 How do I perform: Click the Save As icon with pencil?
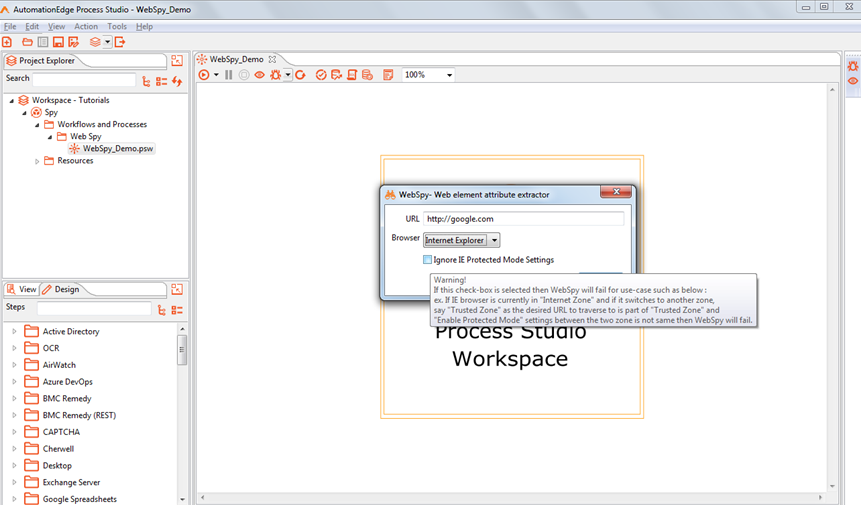coord(74,42)
